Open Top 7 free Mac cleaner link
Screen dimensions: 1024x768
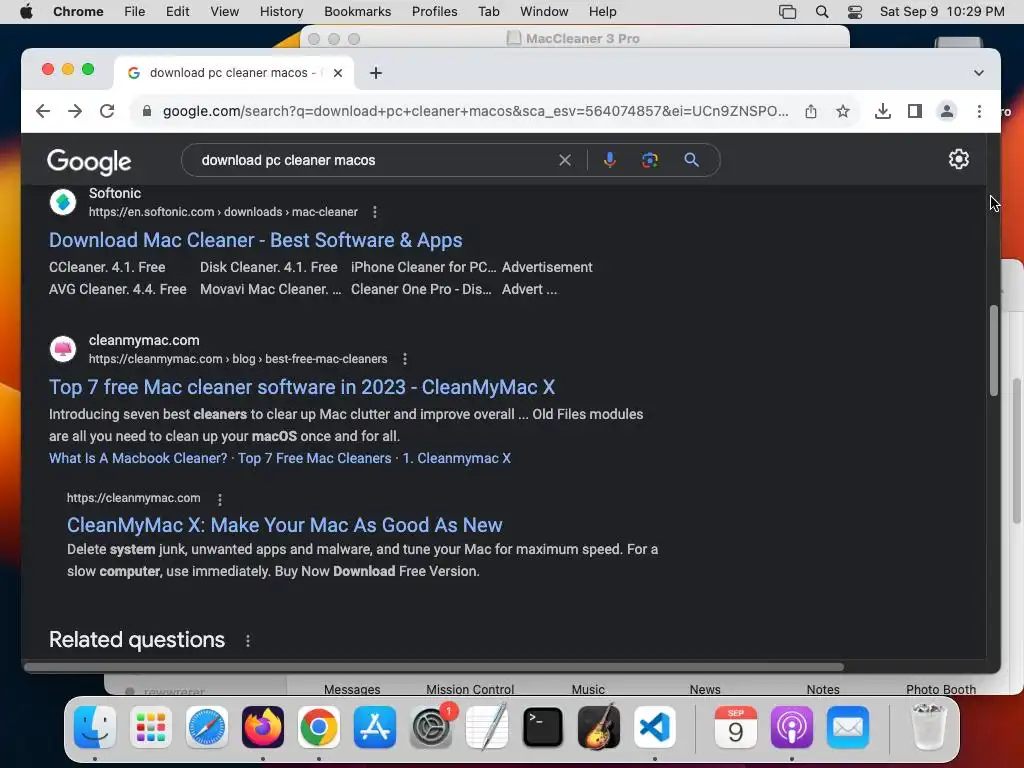pos(302,387)
